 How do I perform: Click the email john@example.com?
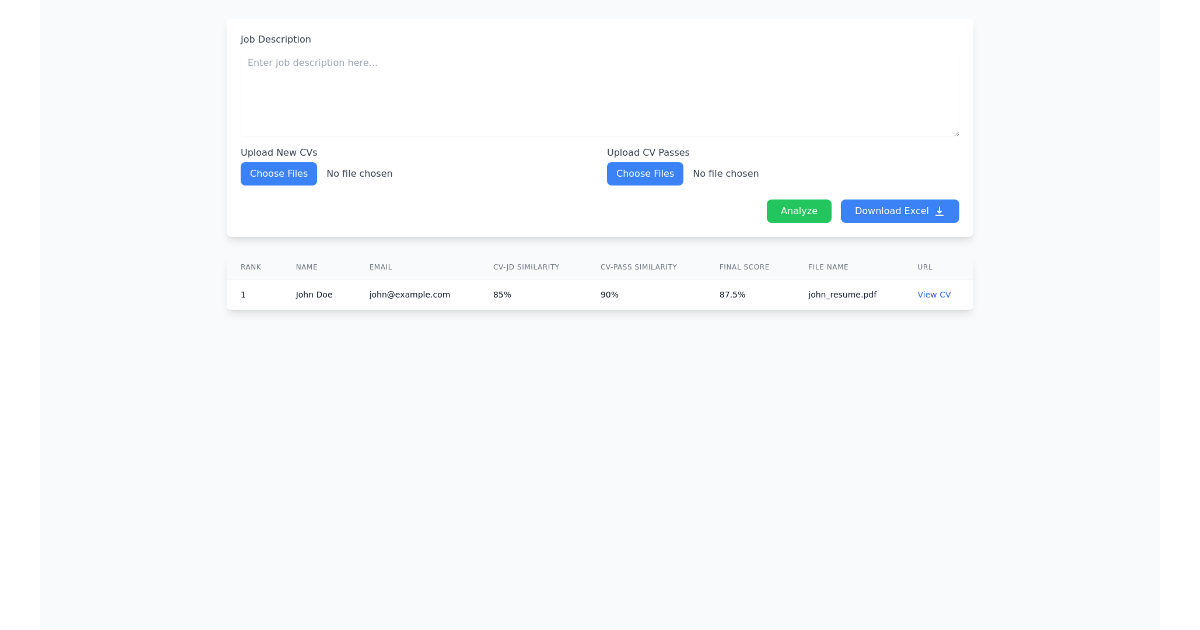click(408, 294)
